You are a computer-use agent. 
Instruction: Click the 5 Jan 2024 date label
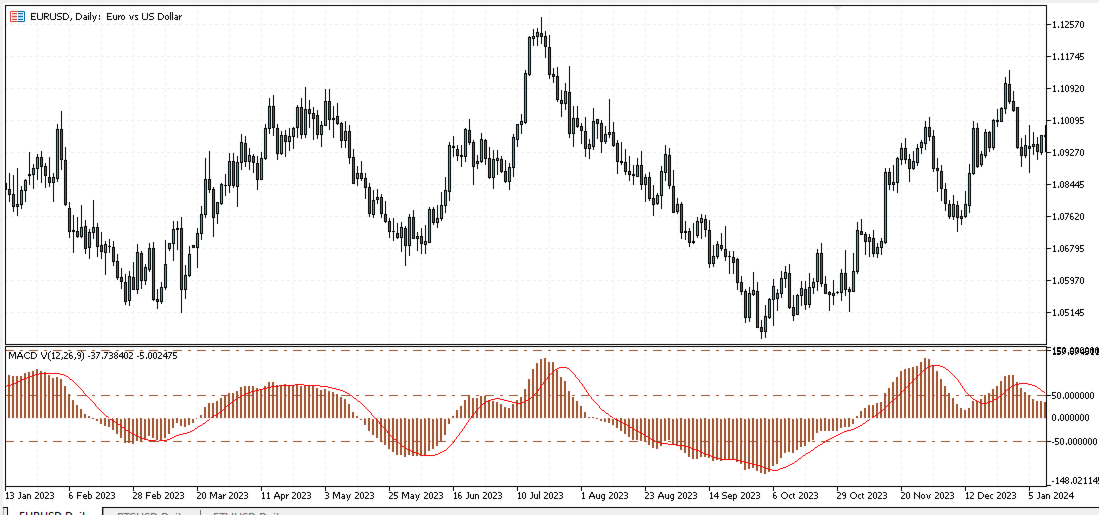click(x=1052, y=495)
